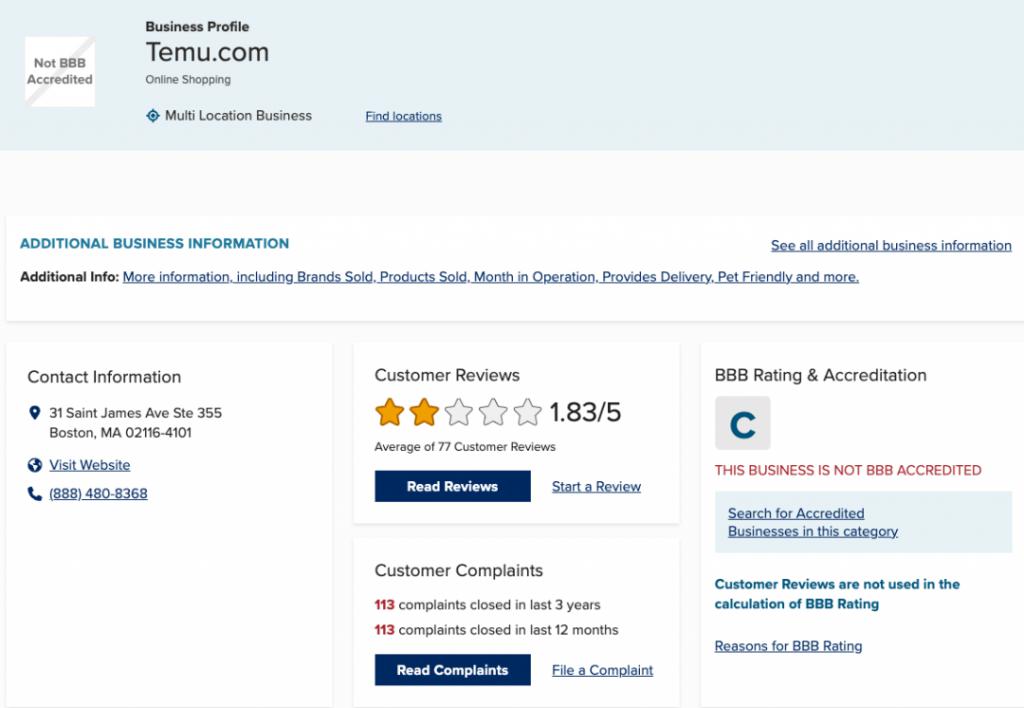Open See all additional business information
Image resolution: width=1024 pixels, height=708 pixels.
click(x=891, y=246)
